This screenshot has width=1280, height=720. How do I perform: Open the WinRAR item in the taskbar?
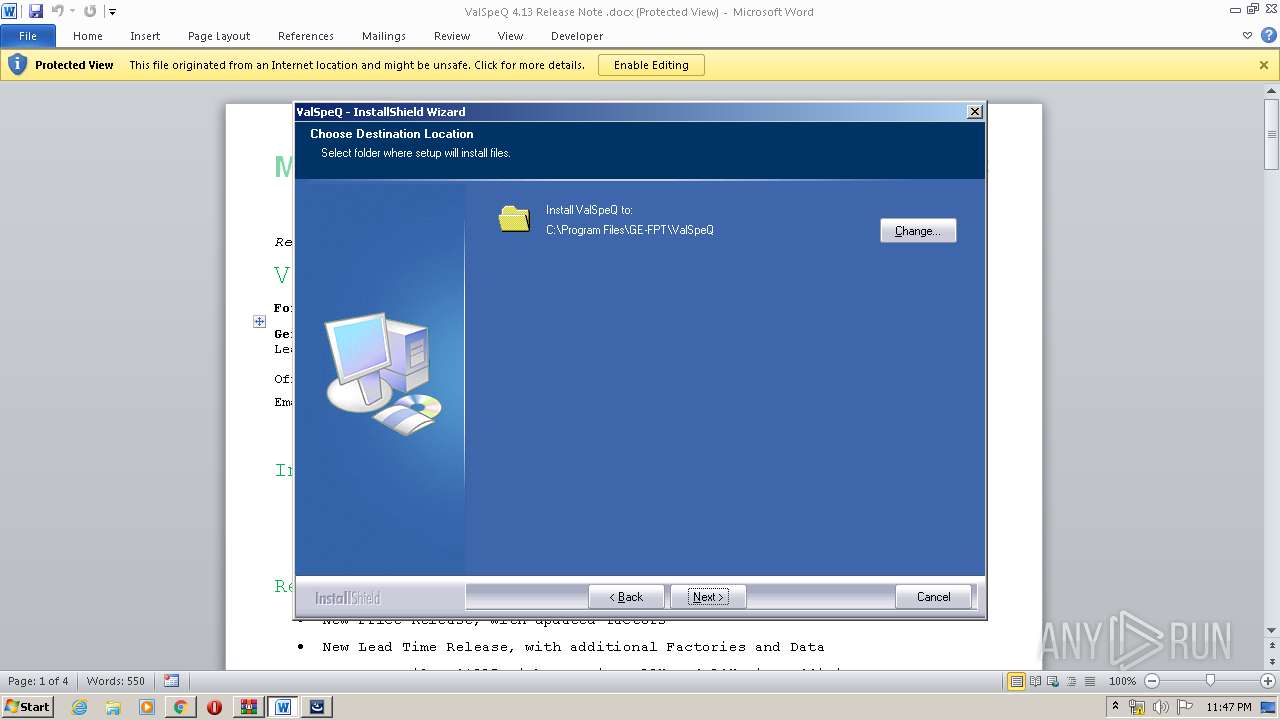[248, 707]
